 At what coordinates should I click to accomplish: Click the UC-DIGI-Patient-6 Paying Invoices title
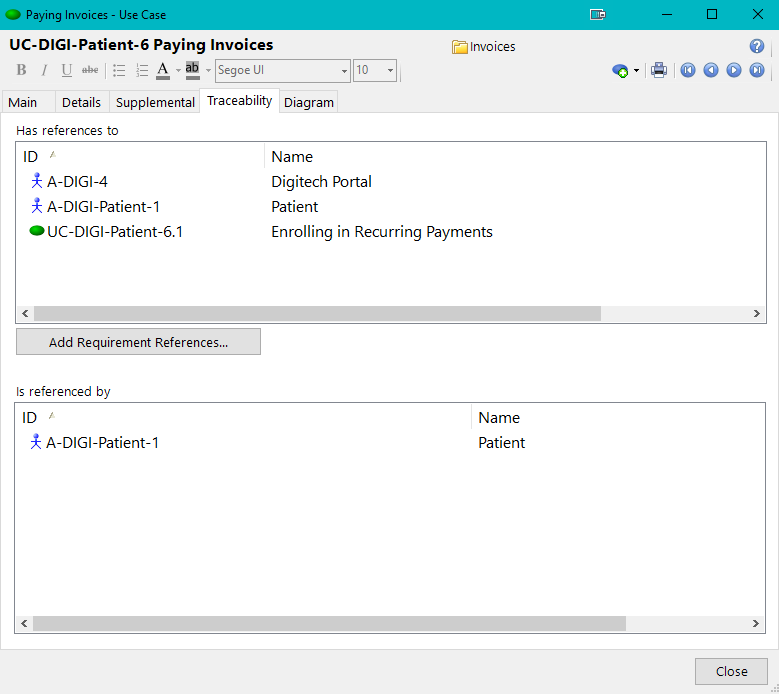click(141, 45)
